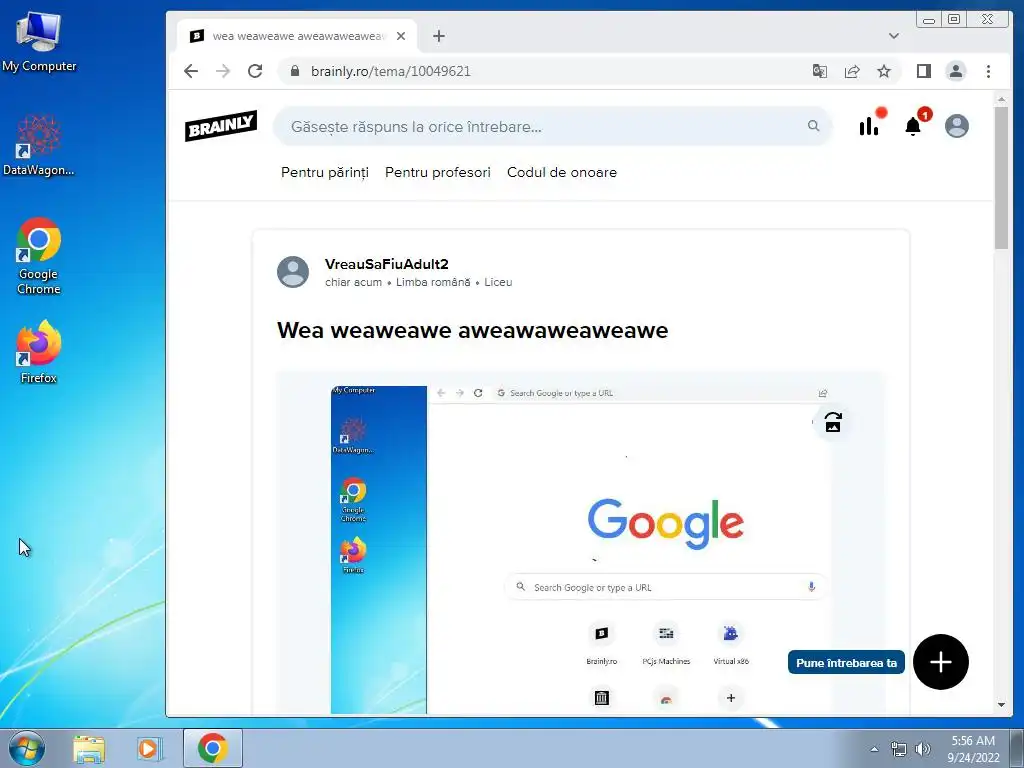This screenshot has height=768, width=1024.
Task: Click page scrollbar up arrow
Action: click(1001, 99)
